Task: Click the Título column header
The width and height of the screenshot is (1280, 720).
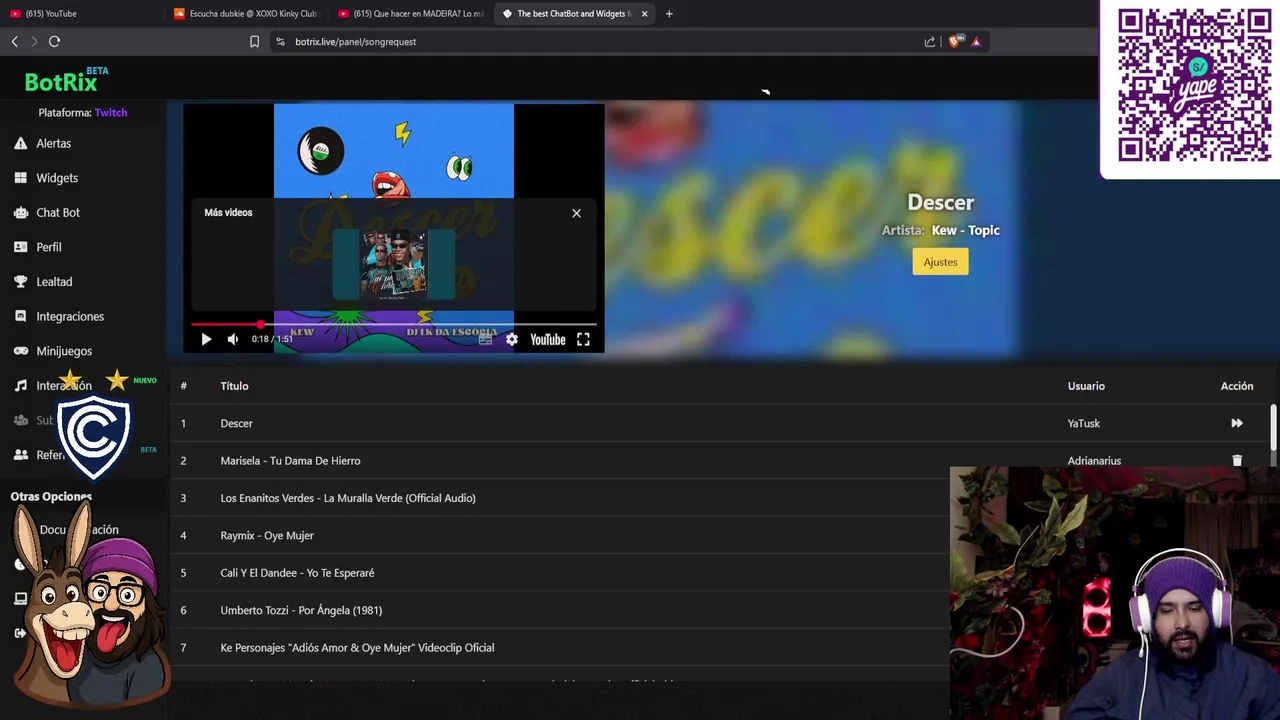Action: [x=234, y=386]
